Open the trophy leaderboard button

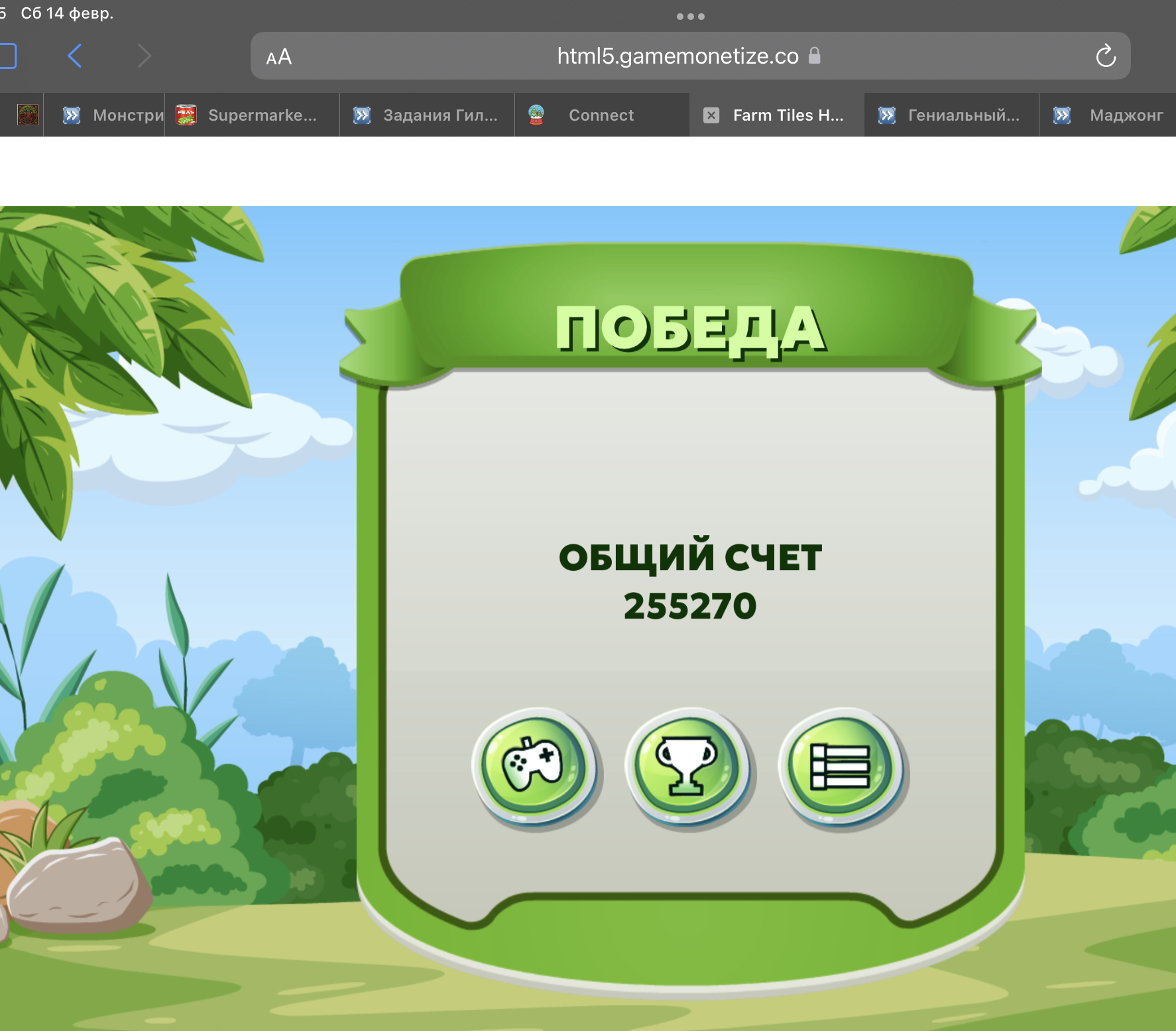[689, 766]
